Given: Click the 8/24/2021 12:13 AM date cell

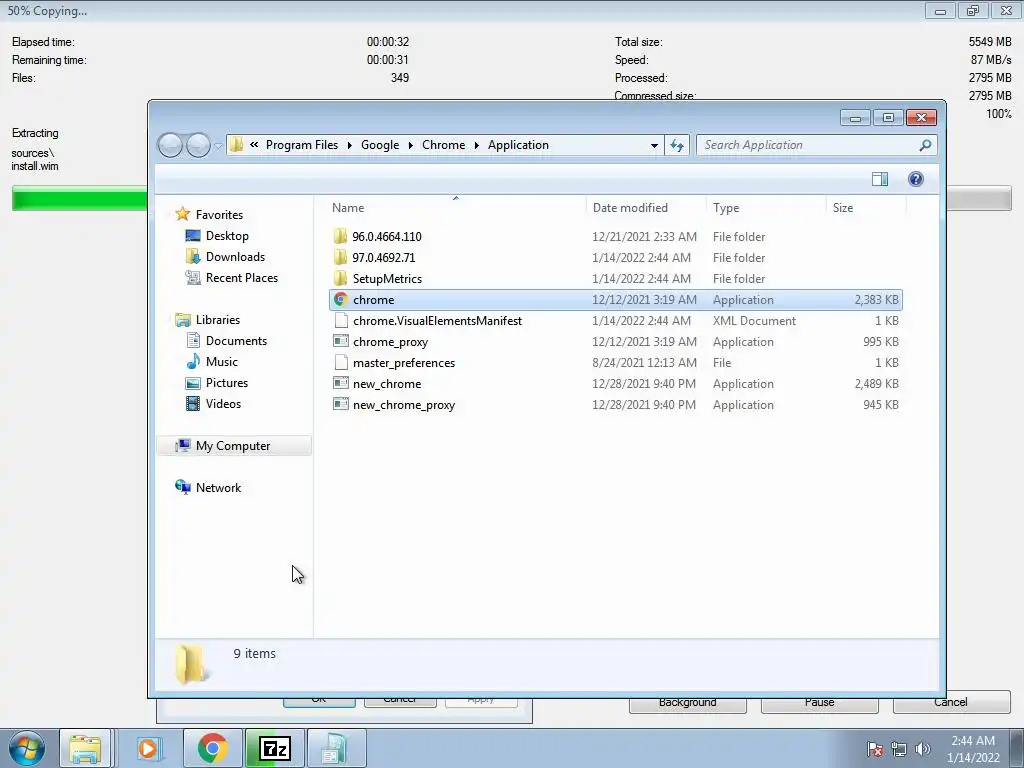Looking at the screenshot, I should 644,362.
